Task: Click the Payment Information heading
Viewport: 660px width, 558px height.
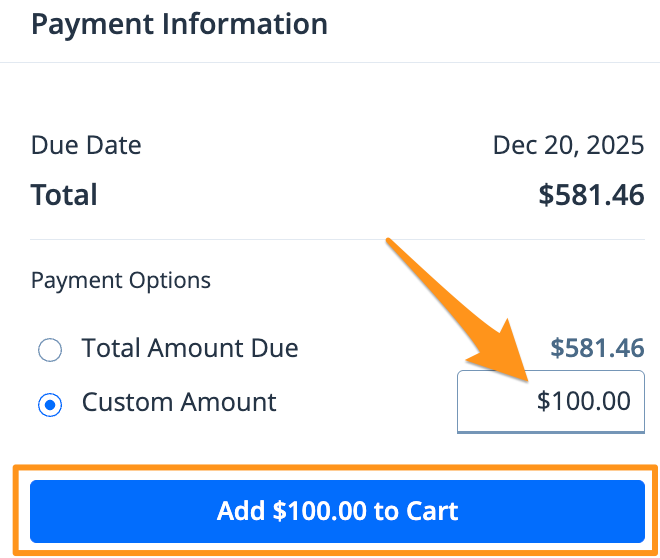Action: [x=179, y=24]
